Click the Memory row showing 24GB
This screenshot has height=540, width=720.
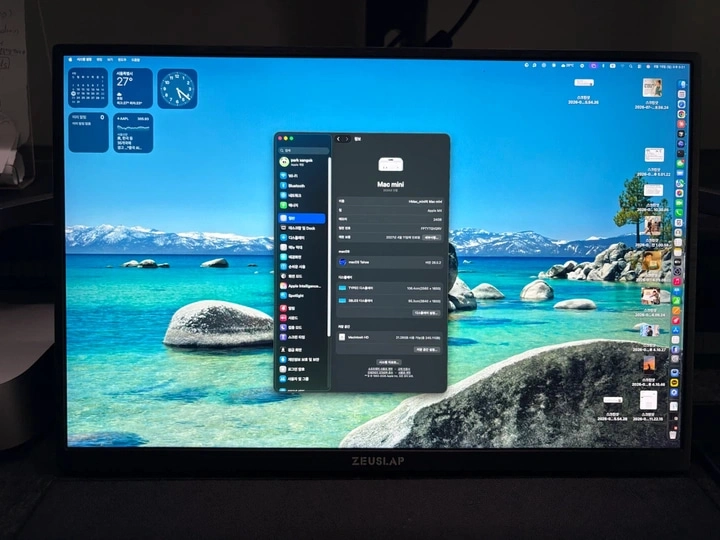(x=390, y=219)
